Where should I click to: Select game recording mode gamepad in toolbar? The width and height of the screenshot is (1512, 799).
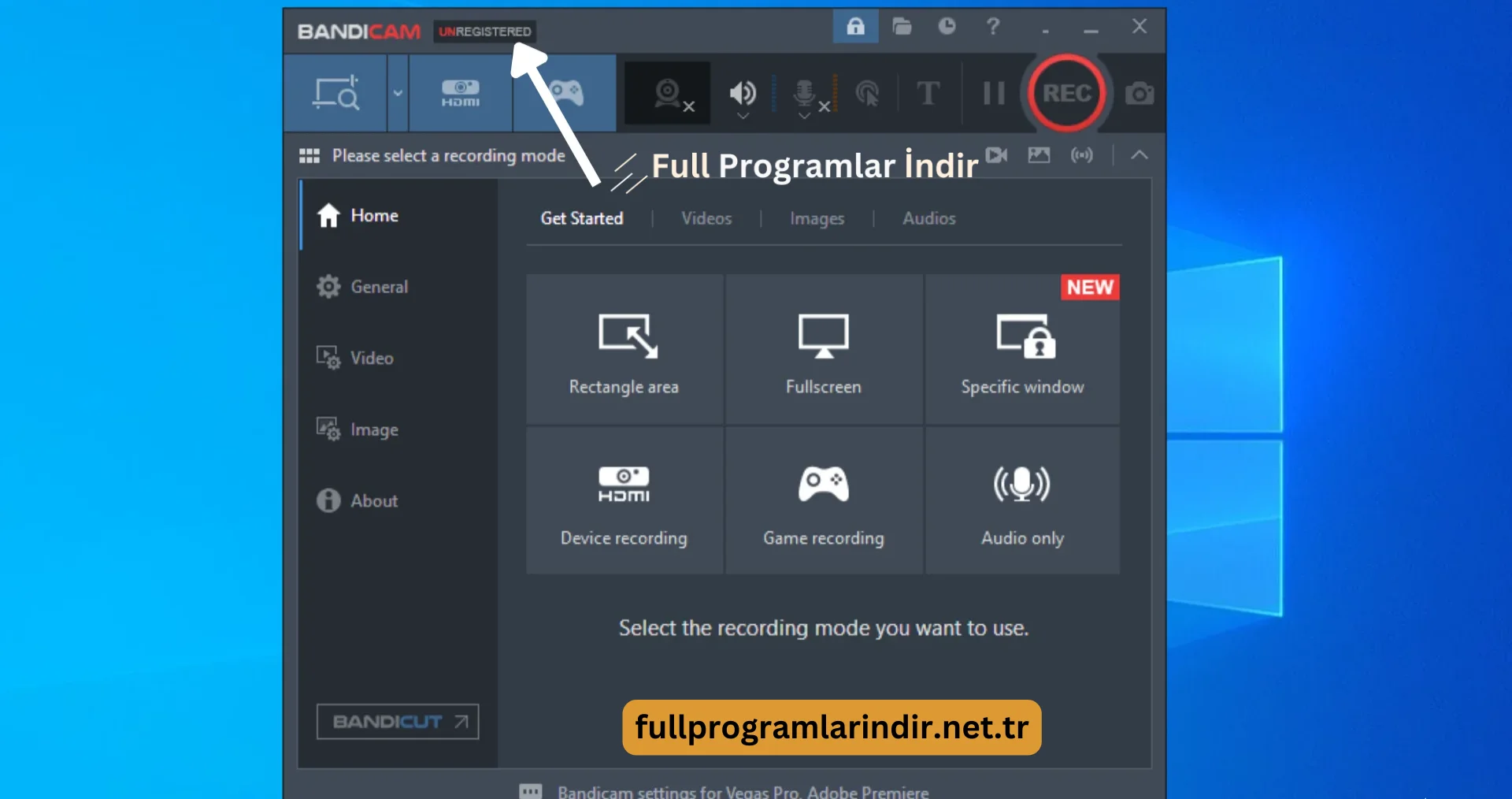[x=565, y=93]
